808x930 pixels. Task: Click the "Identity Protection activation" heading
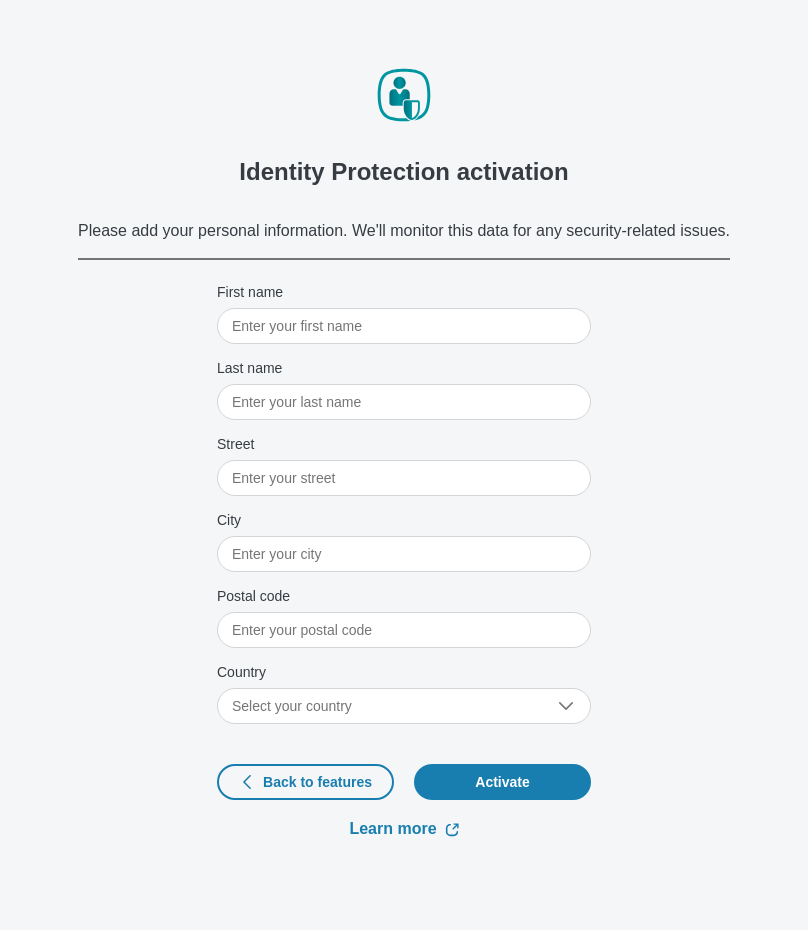click(x=404, y=172)
